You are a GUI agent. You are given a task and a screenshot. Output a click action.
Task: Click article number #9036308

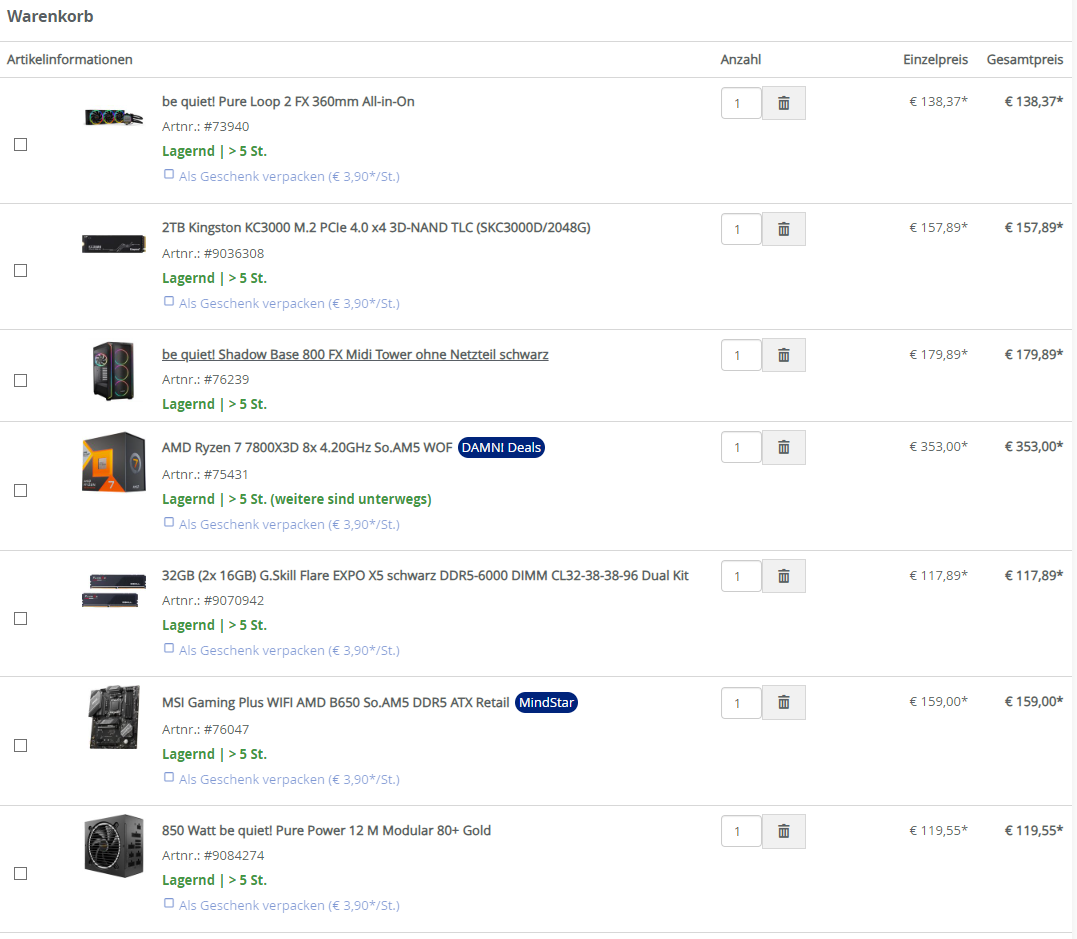pyautogui.click(x=234, y=253)
